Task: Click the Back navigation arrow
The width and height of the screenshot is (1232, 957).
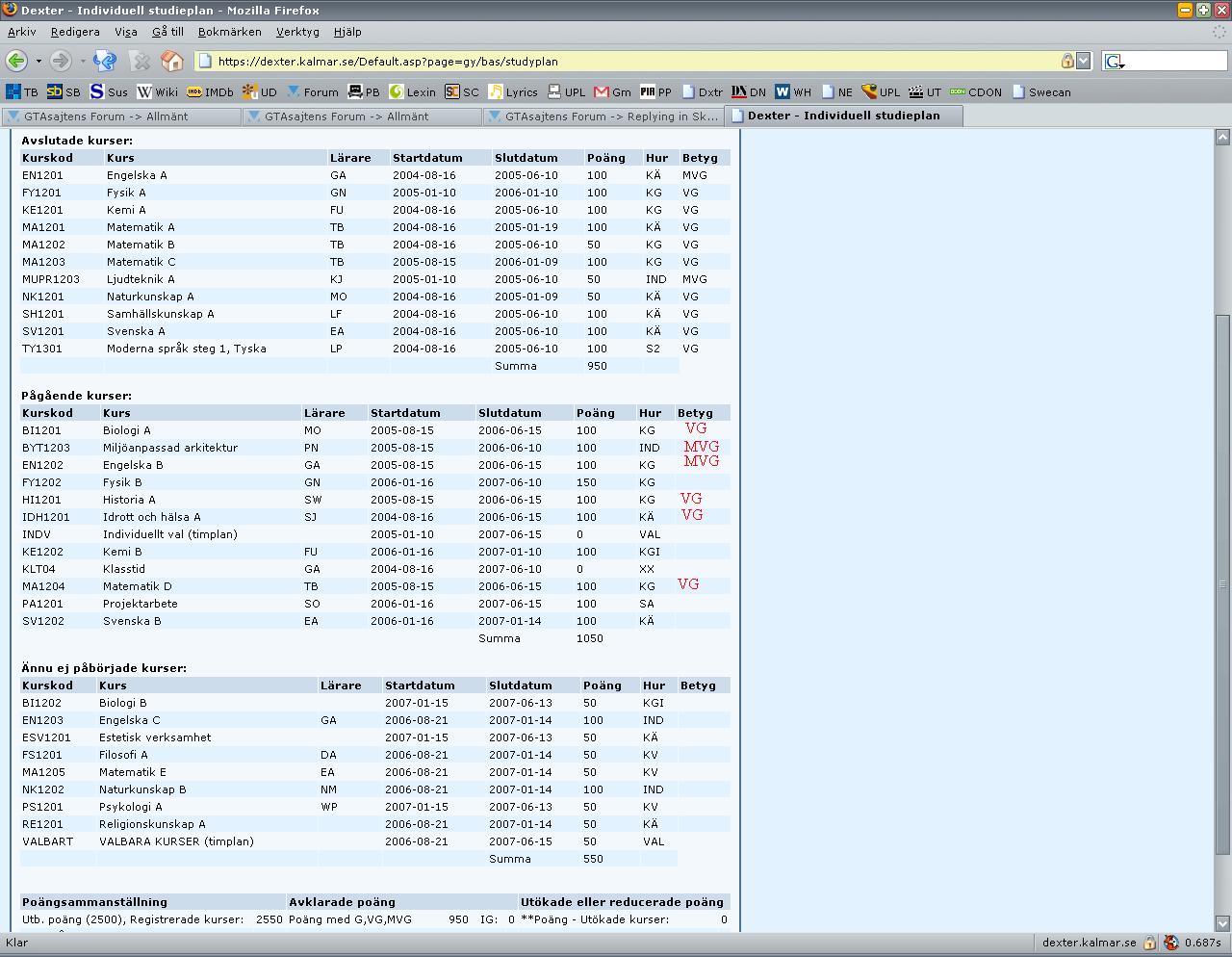Action: click(x=16, y=61)
